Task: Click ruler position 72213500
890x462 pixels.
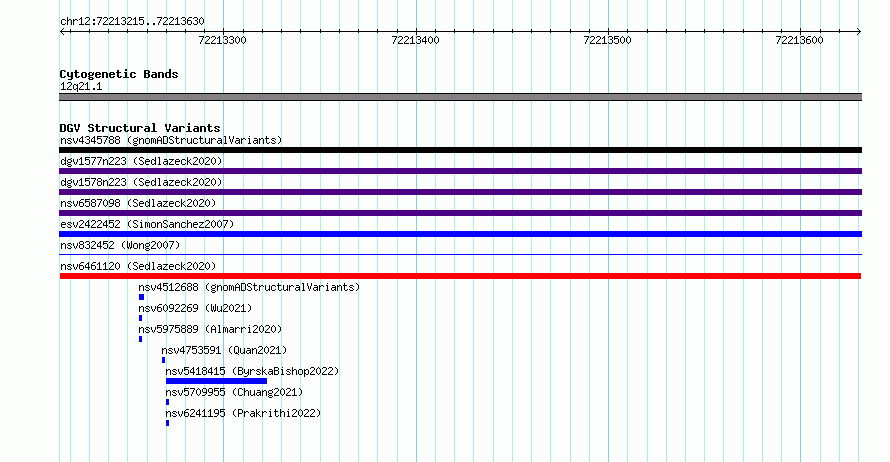Action: [x=607, y=40]
